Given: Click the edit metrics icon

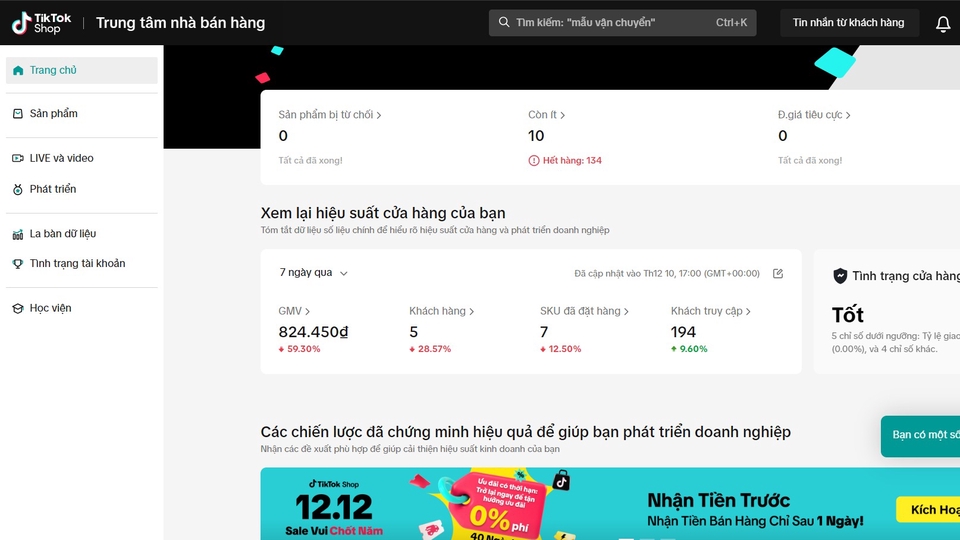Looking at the screenshot, I should point(778,273).
